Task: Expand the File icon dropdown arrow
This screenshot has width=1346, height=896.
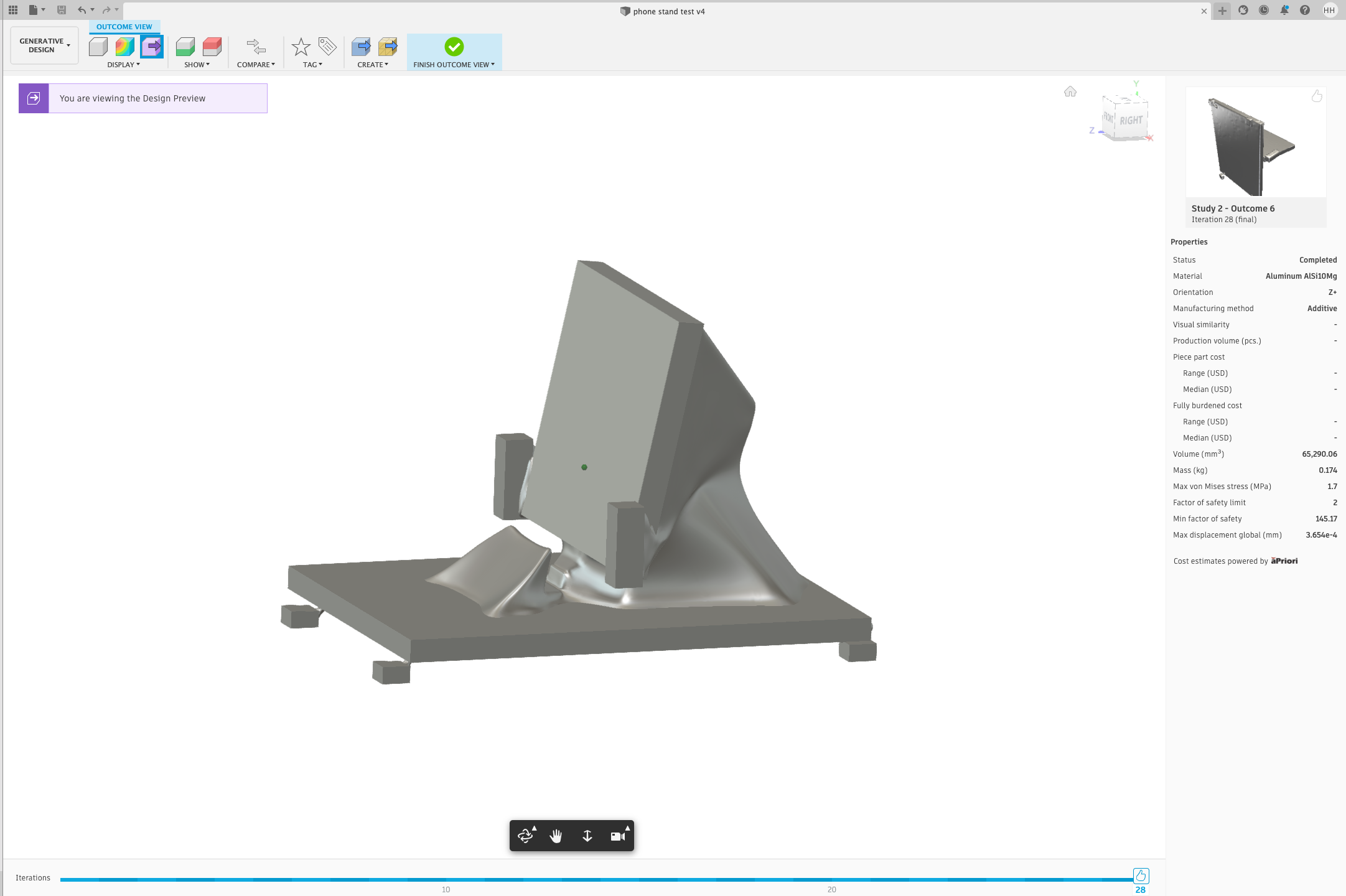Action: coord(44,10)
